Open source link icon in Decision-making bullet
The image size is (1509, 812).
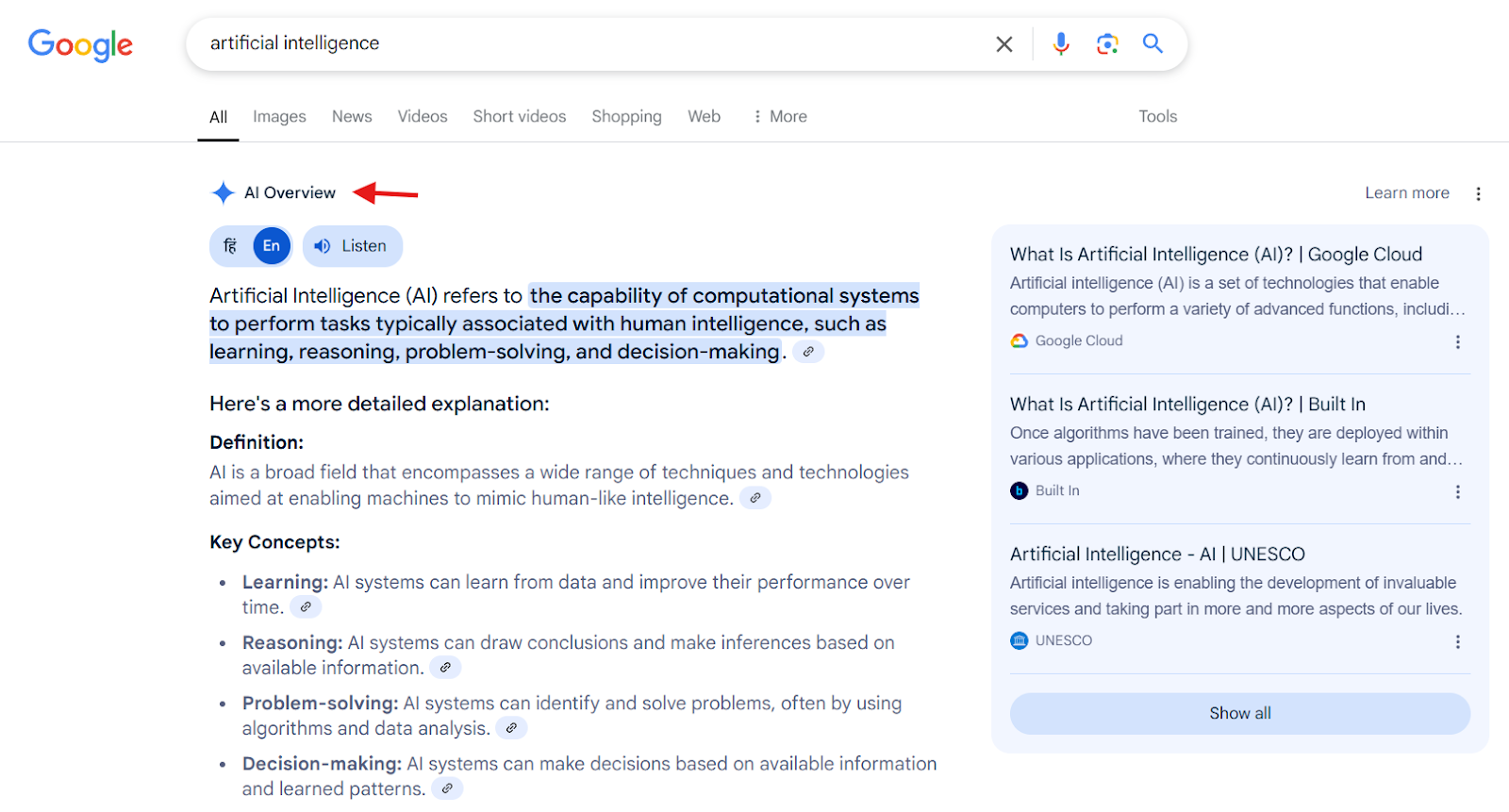click(x=447, y=788)
